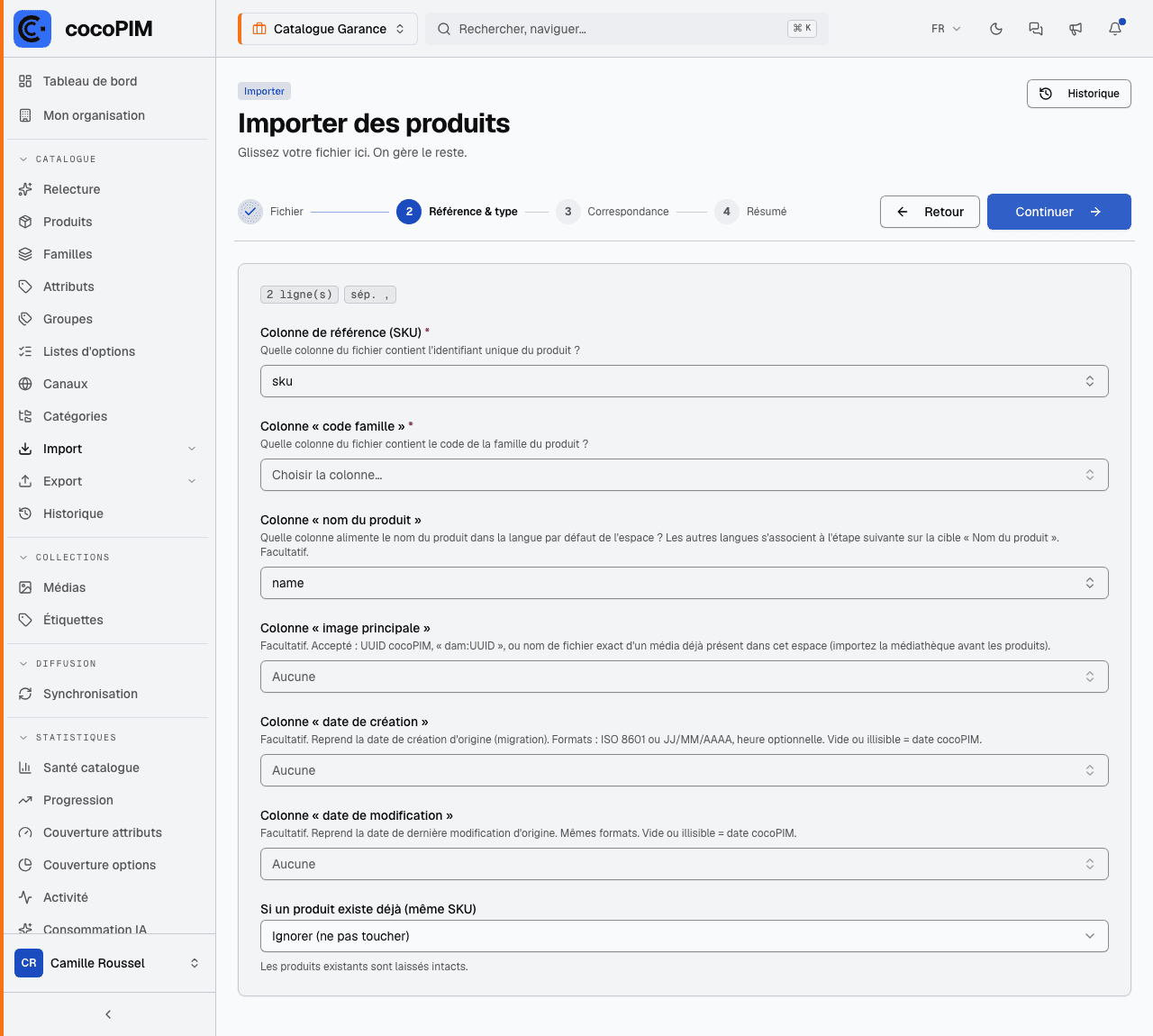Open Catégories in sidebar
1153x1036 pixels.
coord(108,416)
